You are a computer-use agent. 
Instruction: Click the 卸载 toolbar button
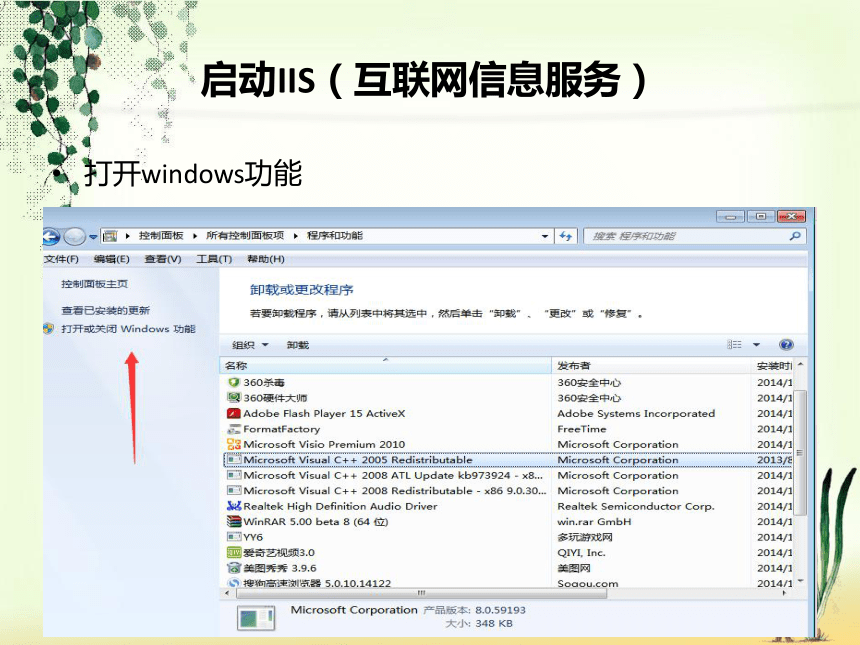[x=297, y=345]
